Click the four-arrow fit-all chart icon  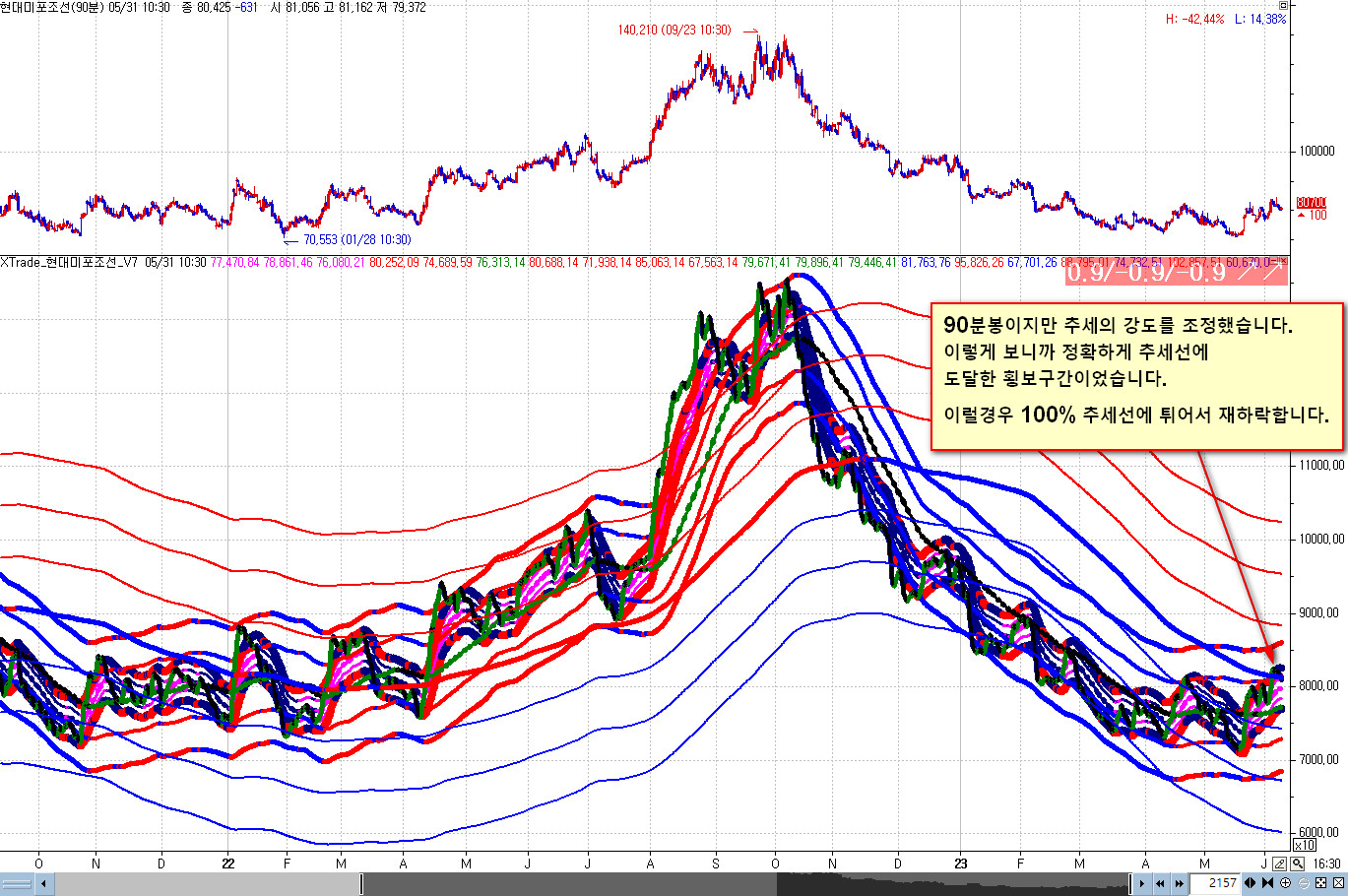[x=1321, y=883]
